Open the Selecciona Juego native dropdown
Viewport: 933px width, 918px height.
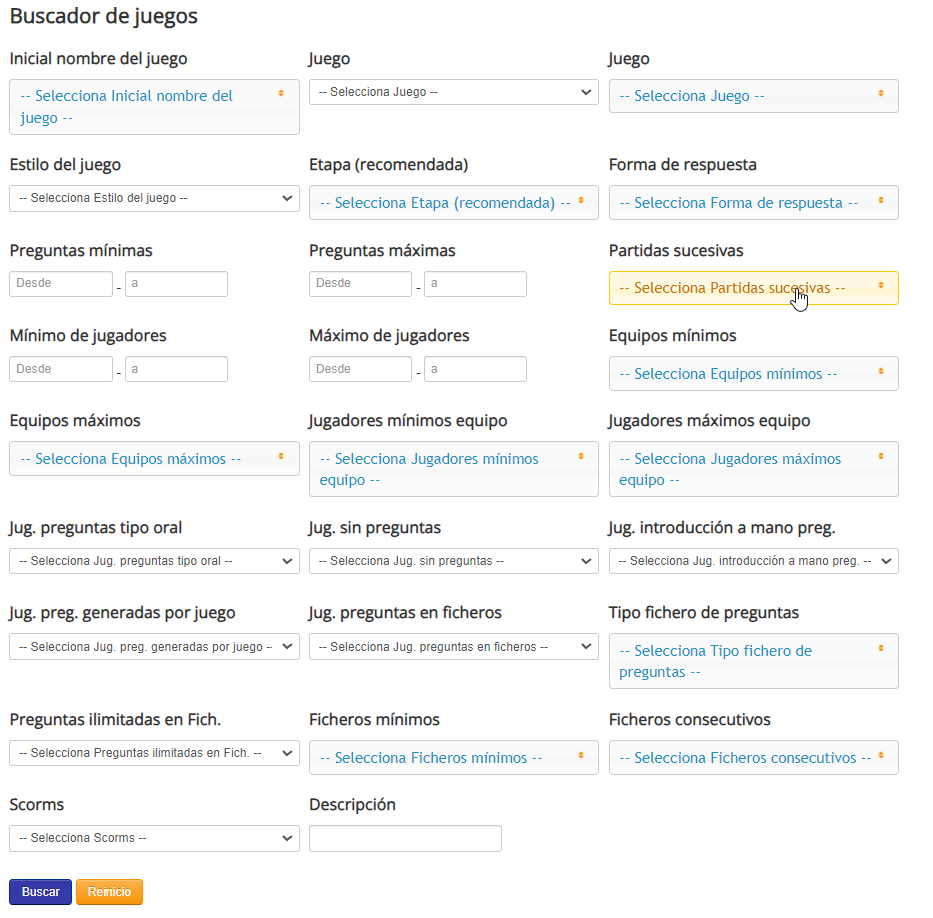coord(453,92)
